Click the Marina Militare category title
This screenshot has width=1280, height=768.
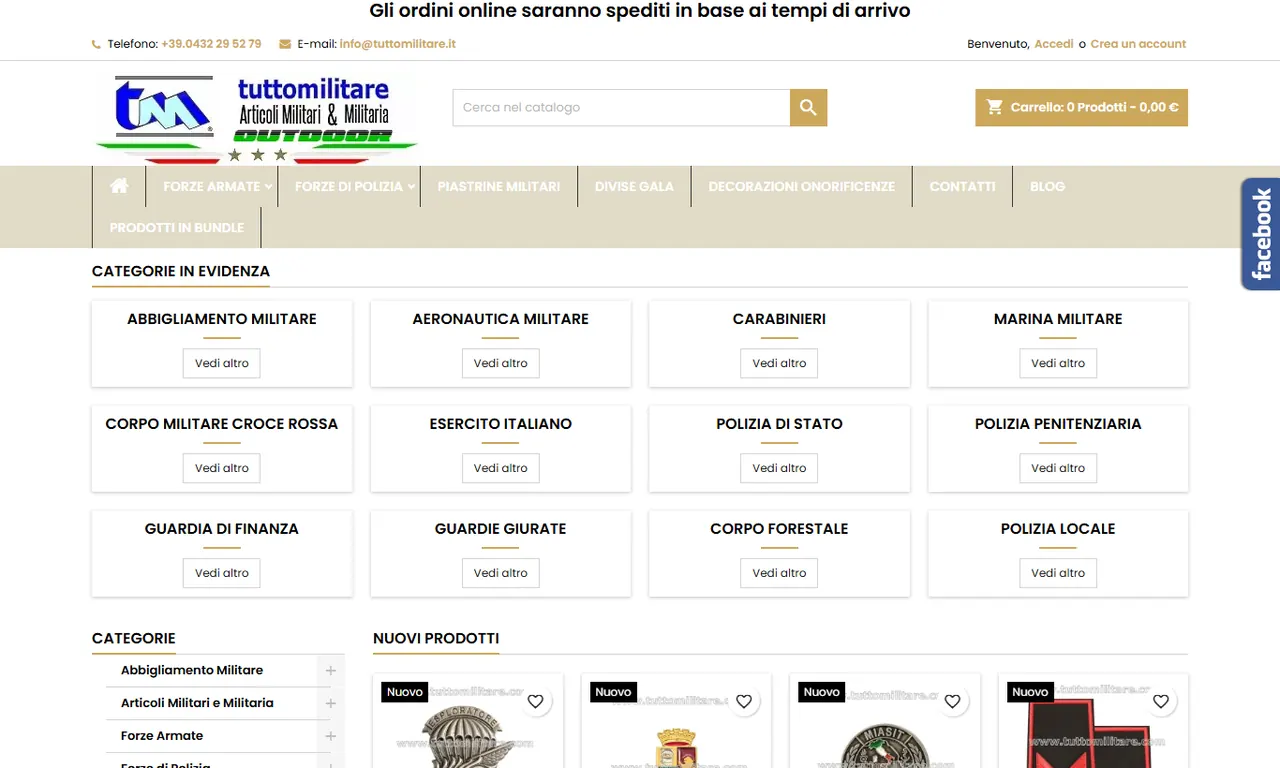[1058, 319]
